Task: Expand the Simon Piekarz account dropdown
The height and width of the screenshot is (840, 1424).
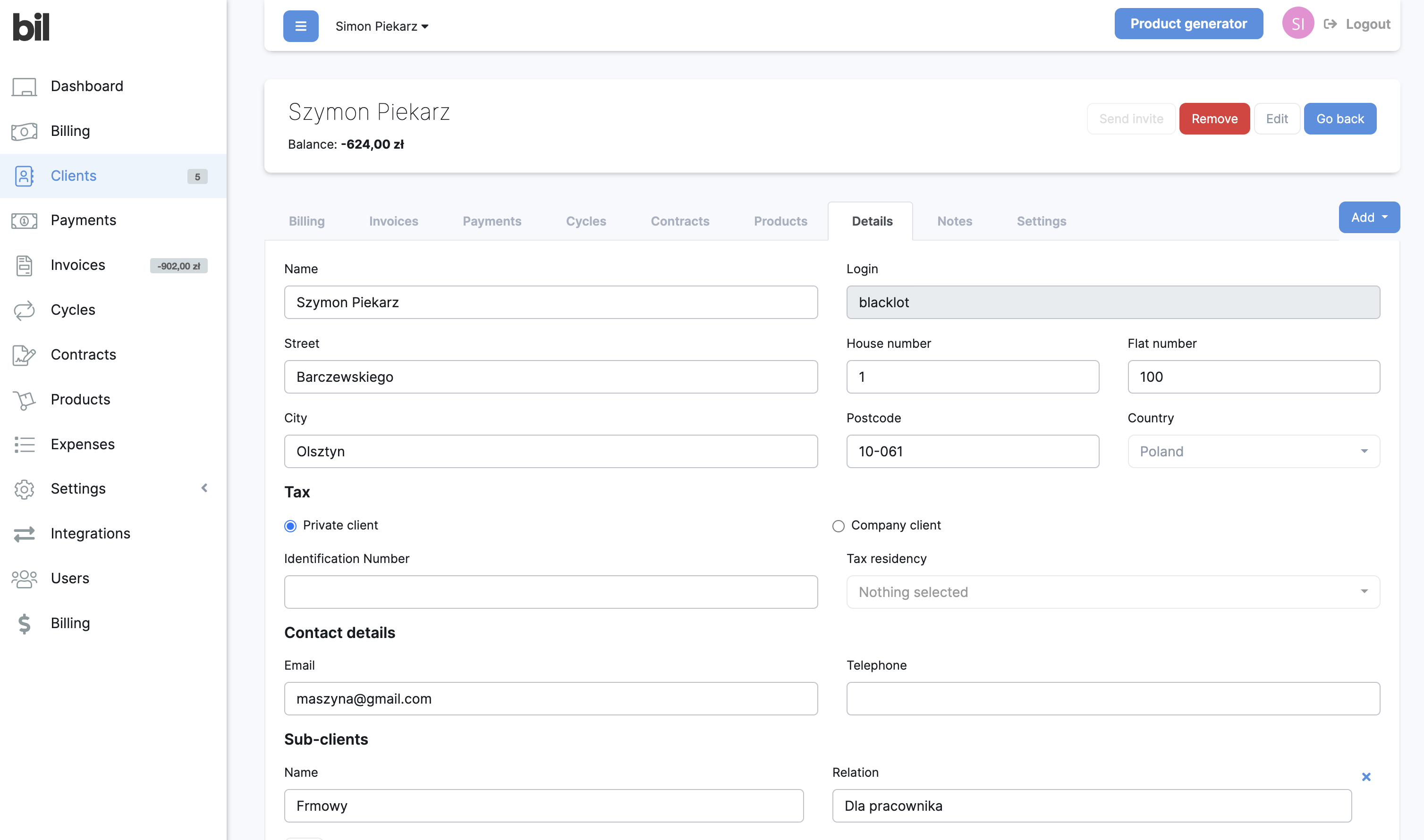Action: (381, 26)
